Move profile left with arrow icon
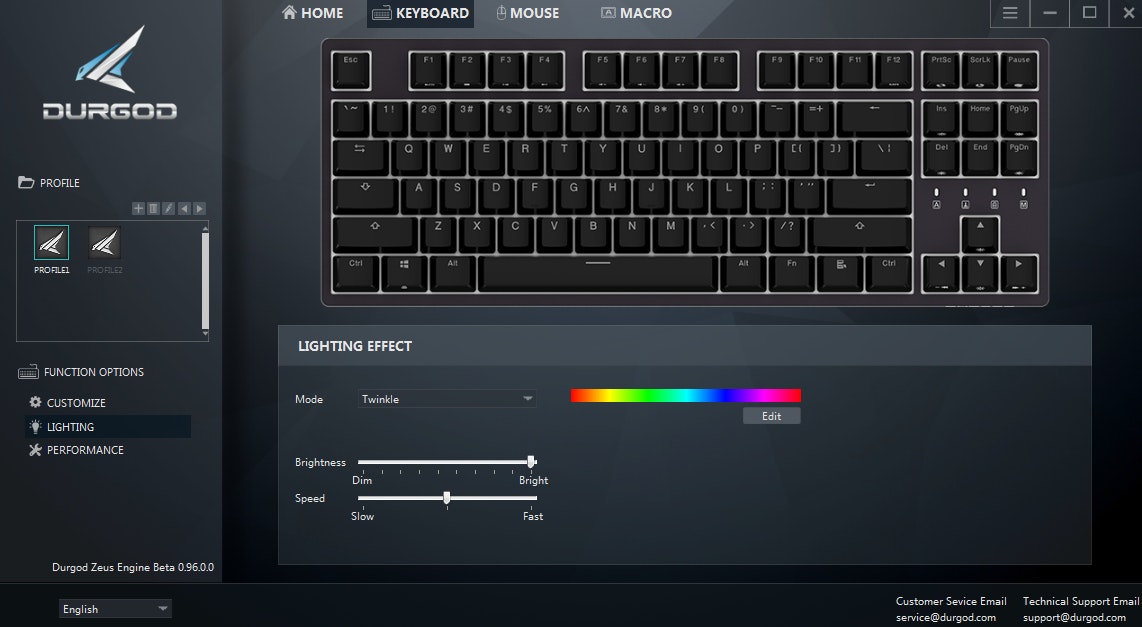The image size is (1142, 627). (x=184, y=208)
